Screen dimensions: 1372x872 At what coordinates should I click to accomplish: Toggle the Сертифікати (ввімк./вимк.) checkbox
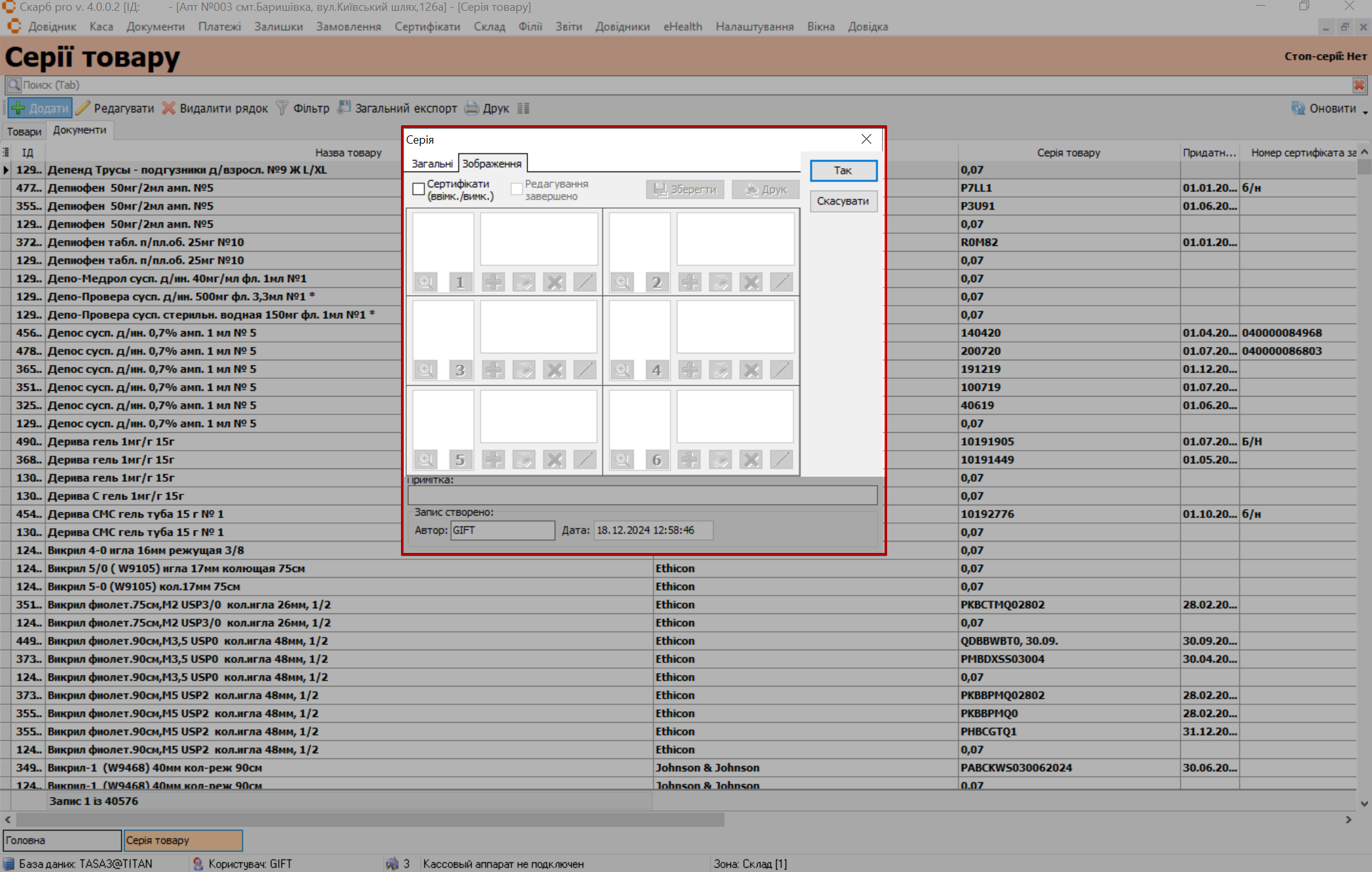419,189
